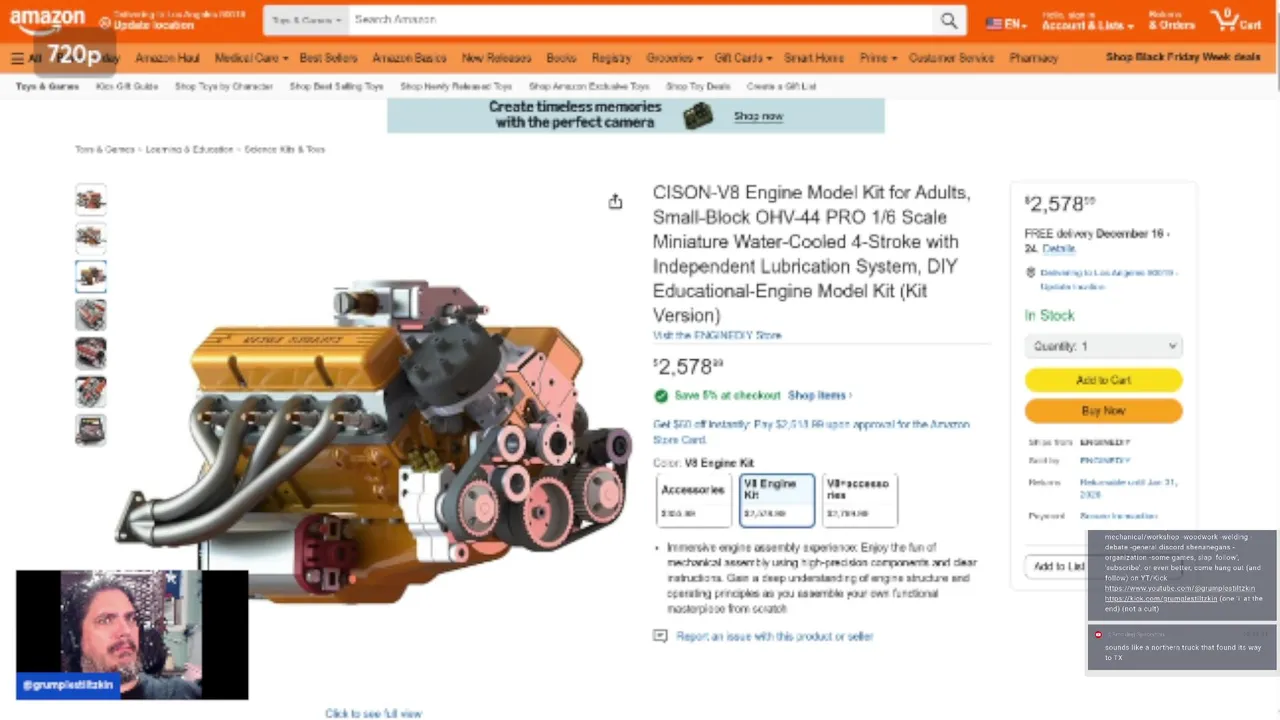This screenshot has height=720, width=1280.
Task: Open Best Sellers in navigation bar
Action: point(328,58)
